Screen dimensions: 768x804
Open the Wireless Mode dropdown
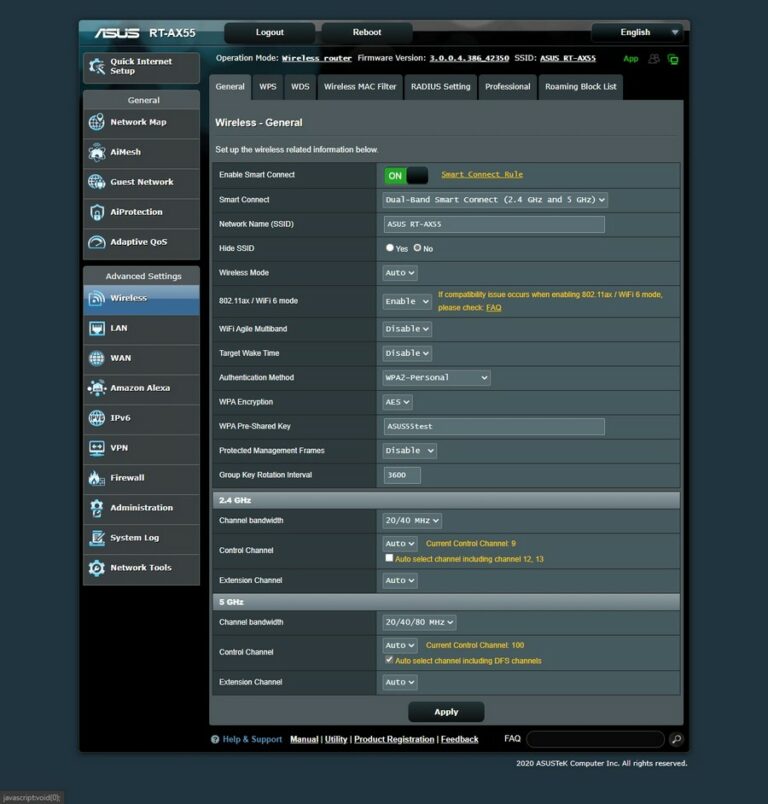click(x=399, y=273)
